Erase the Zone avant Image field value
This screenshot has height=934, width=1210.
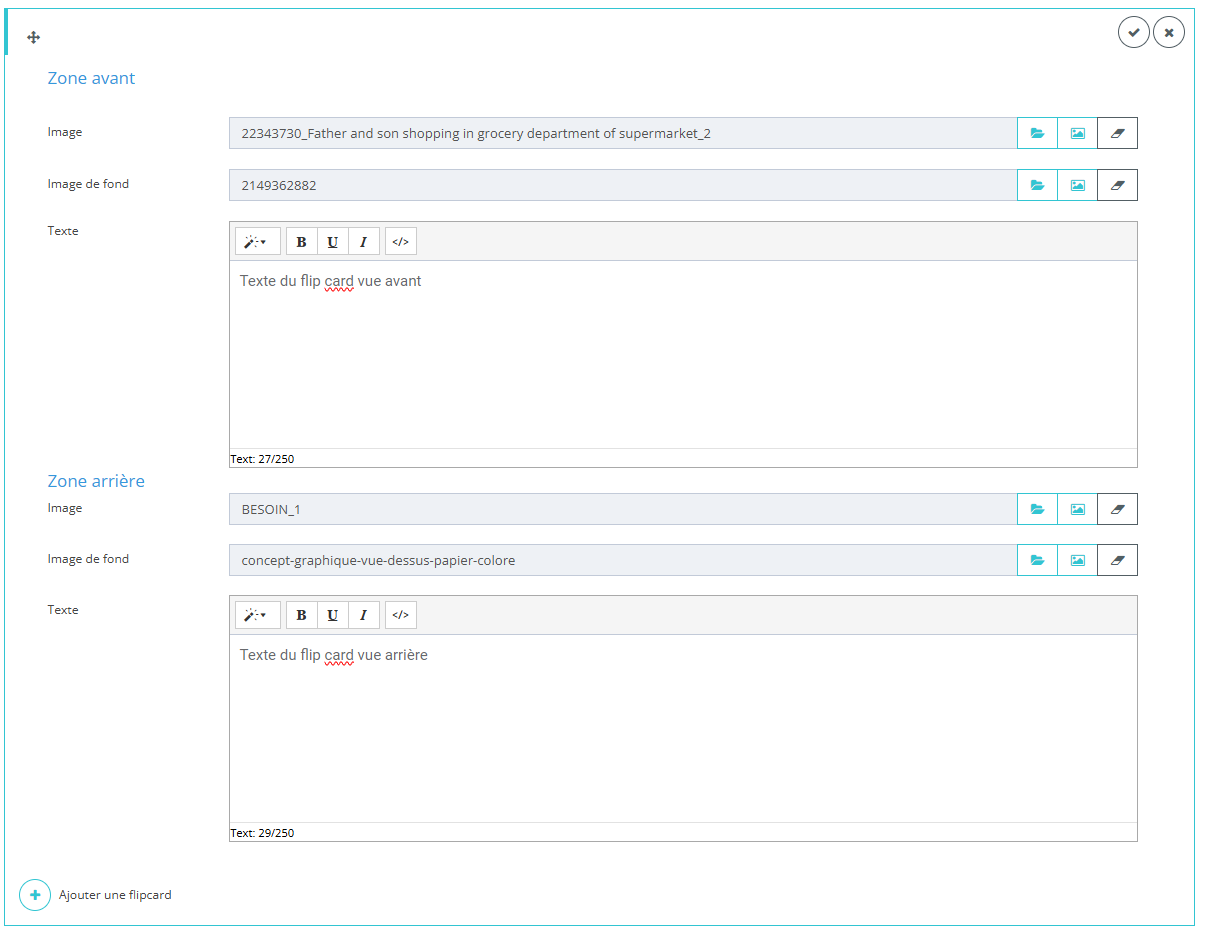tap(1117, 133)
